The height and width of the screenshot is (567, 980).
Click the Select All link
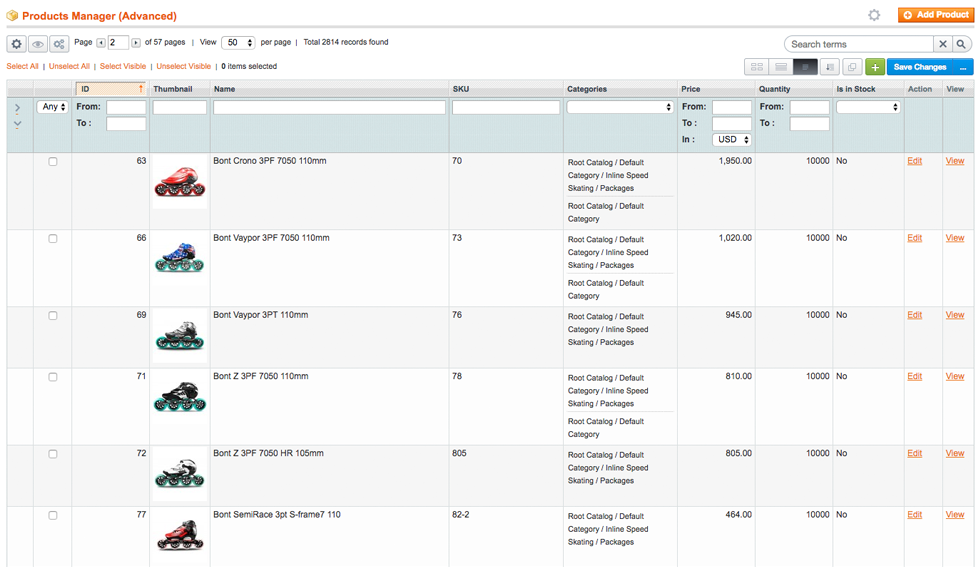click(x=22, y=66)
